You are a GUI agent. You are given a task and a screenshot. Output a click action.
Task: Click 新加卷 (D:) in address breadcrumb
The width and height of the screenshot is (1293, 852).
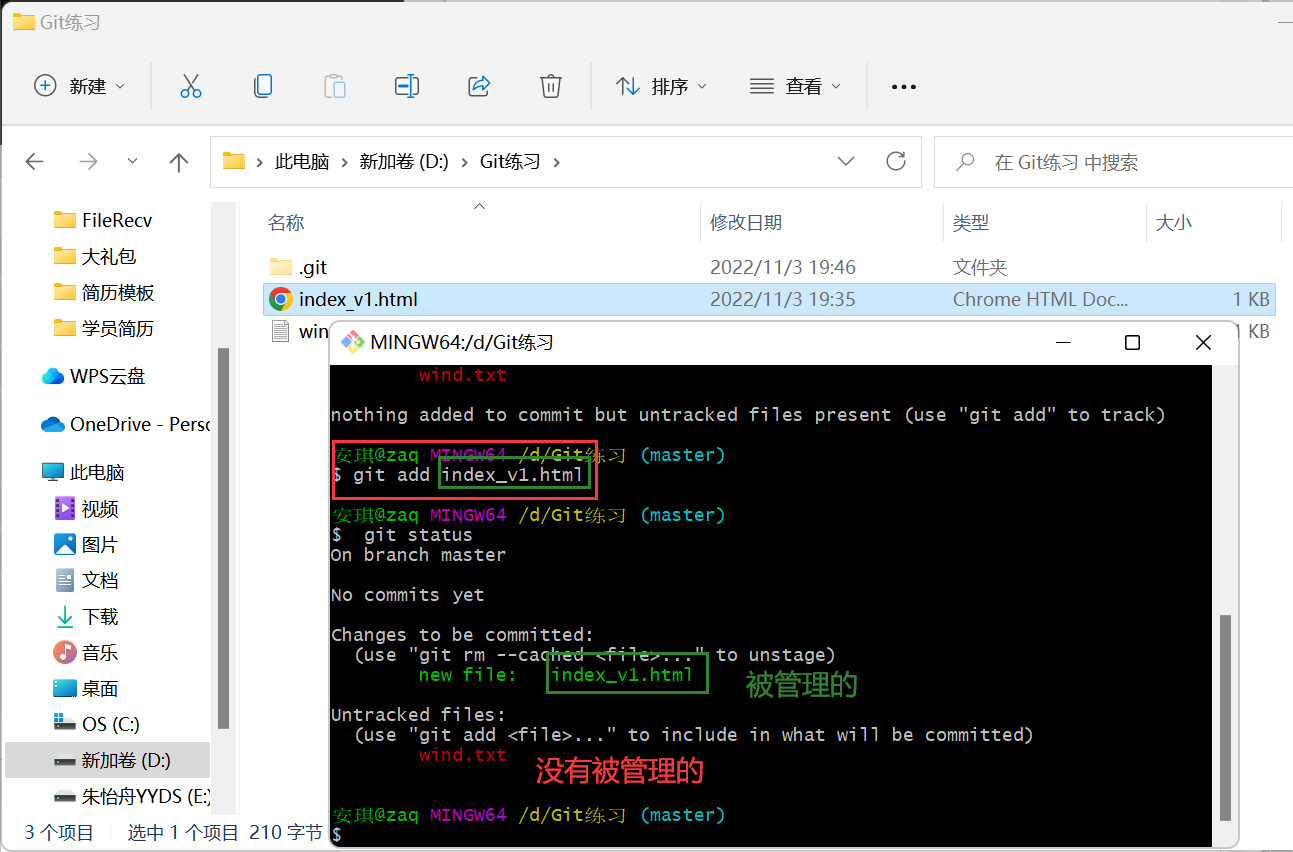[x=404, y=161]
